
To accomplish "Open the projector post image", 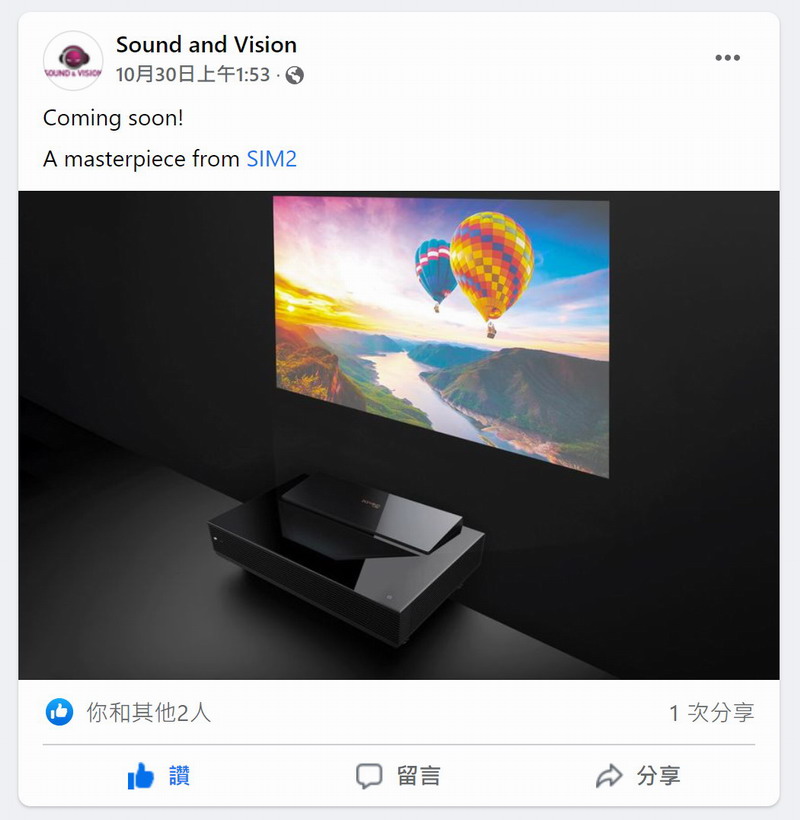I will 399,435.
